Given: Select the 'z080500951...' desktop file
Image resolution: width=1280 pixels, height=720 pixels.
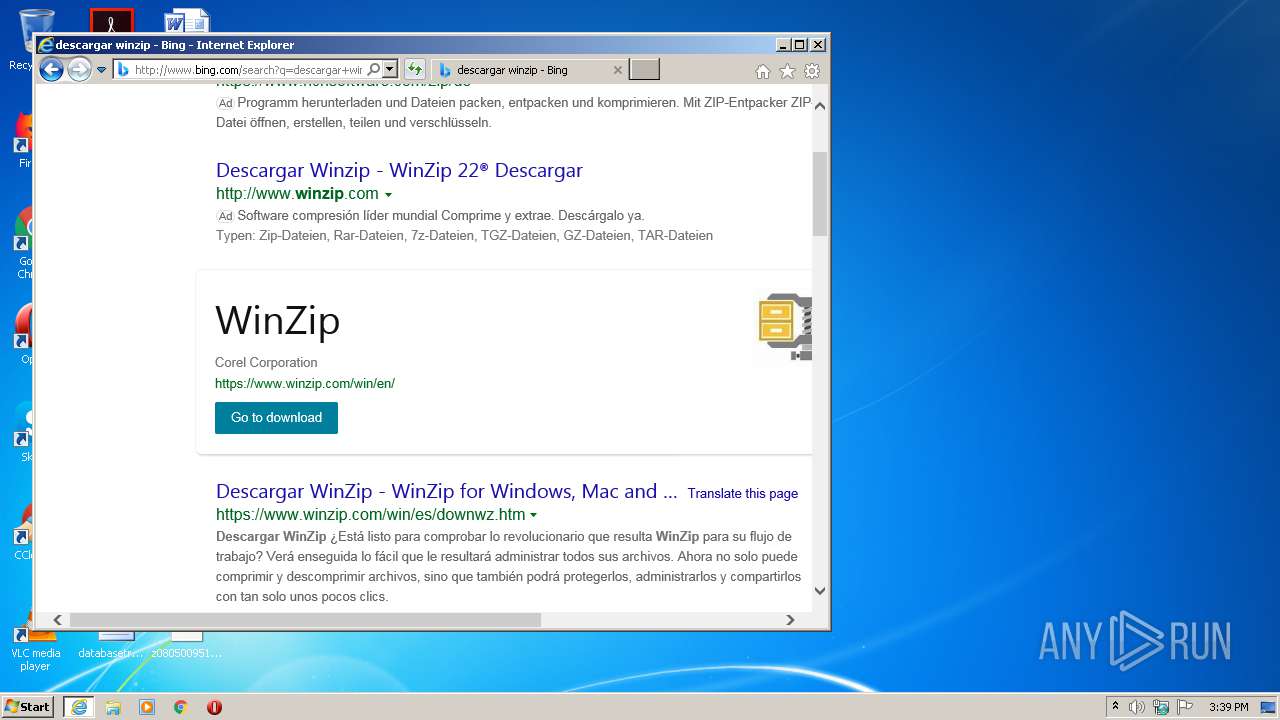Looking at the screenshot, I should click(186, 646).
